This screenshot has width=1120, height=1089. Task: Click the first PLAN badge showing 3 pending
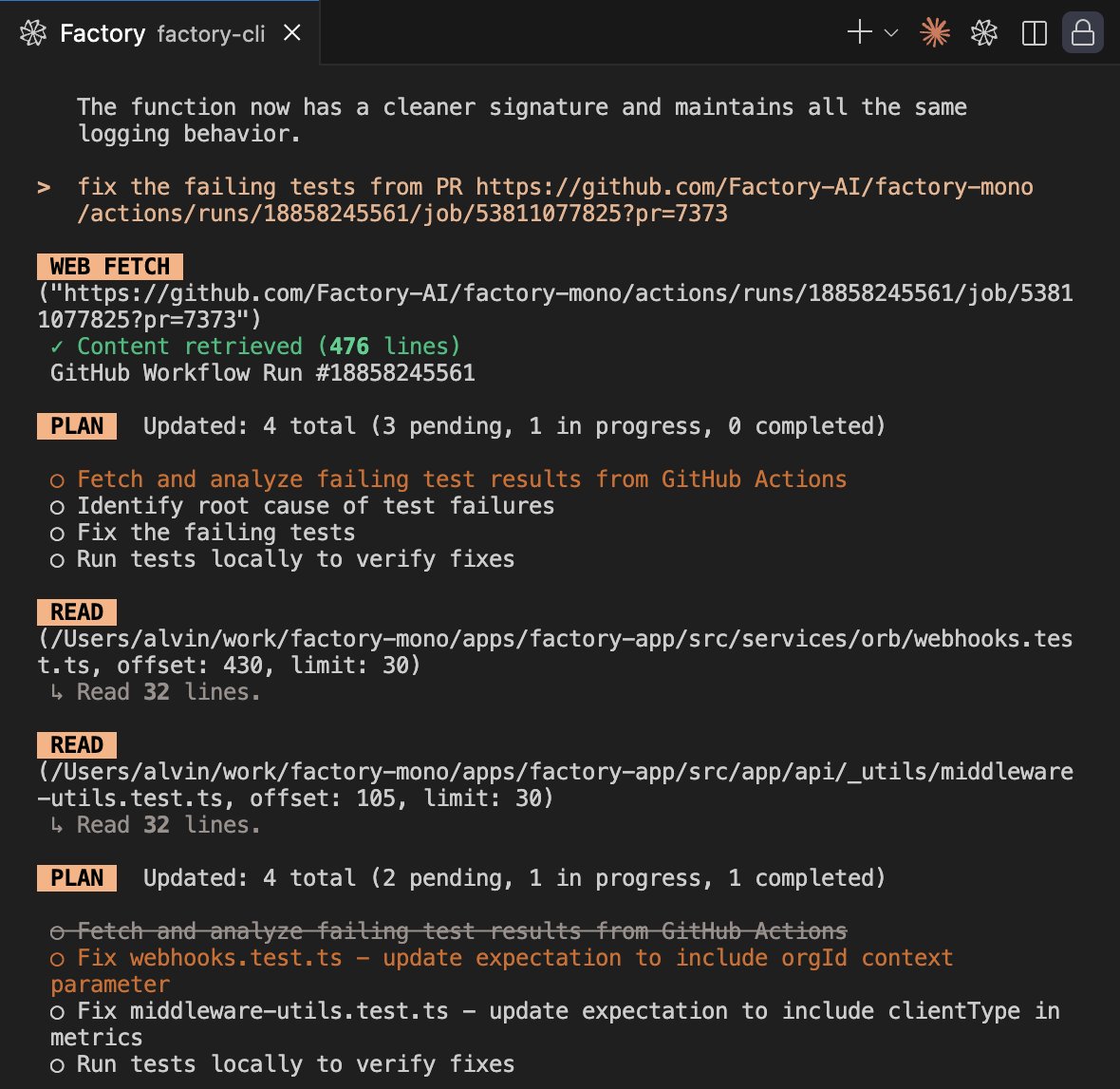[77, 426]
